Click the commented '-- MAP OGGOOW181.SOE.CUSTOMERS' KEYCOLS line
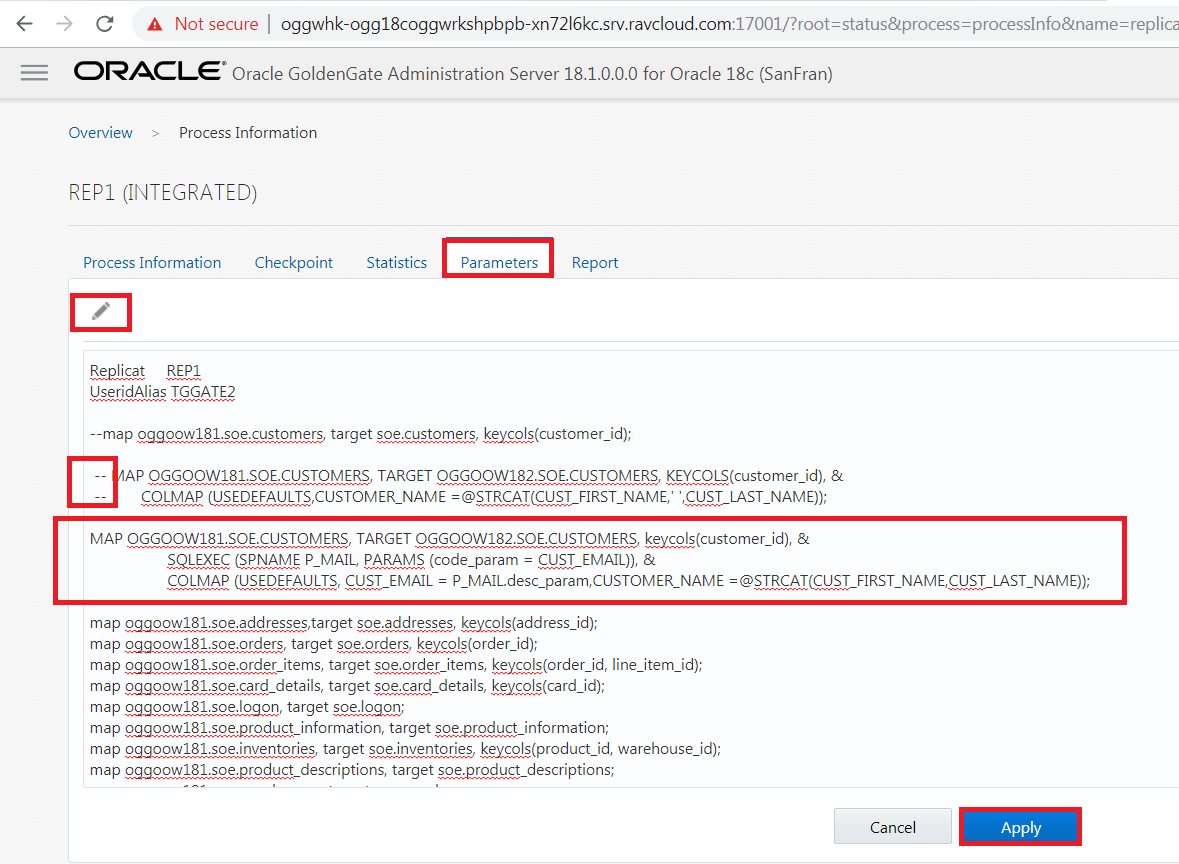 [469, 476]
